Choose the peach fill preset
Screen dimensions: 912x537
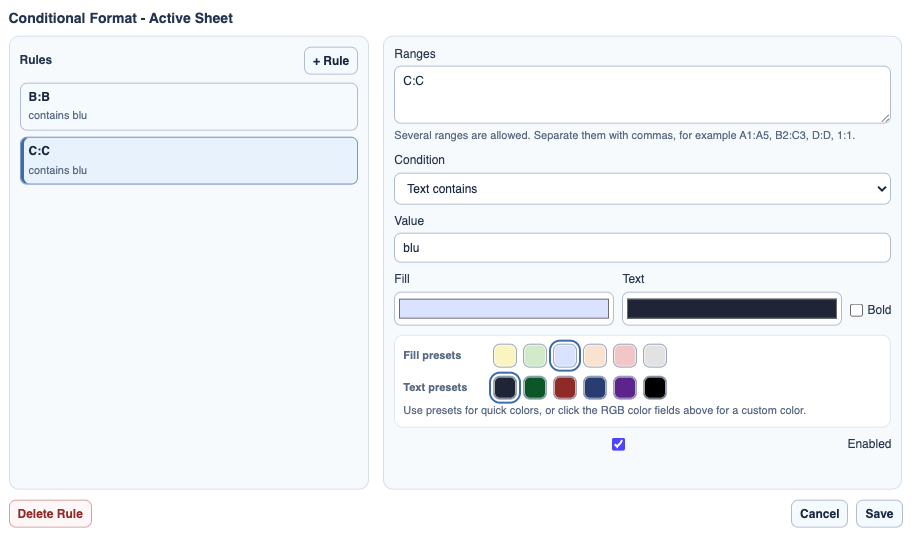point(594,355)
